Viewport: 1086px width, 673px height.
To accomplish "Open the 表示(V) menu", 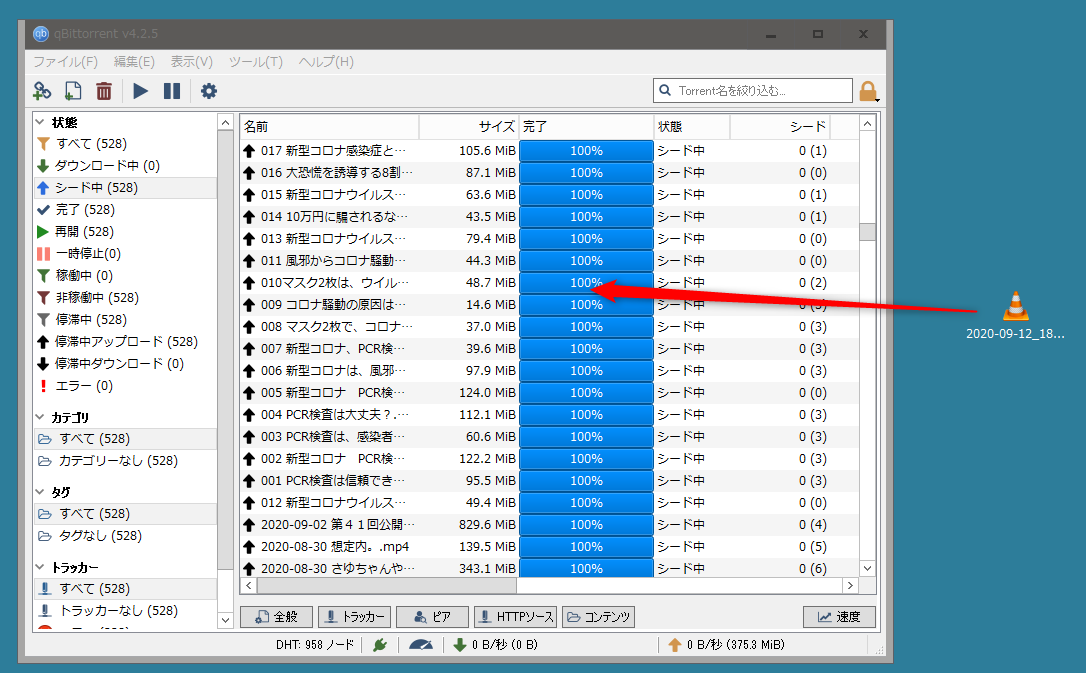I will pyautogui.click(x=191, y=62).
